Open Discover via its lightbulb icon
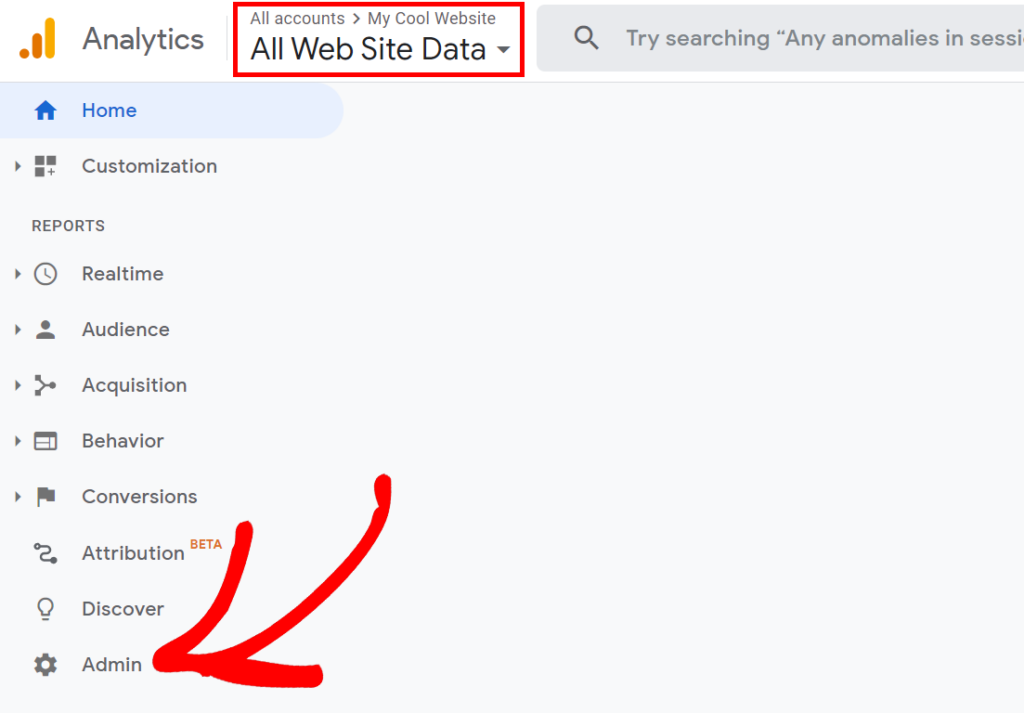1024x713 pixels. [46, 608]
